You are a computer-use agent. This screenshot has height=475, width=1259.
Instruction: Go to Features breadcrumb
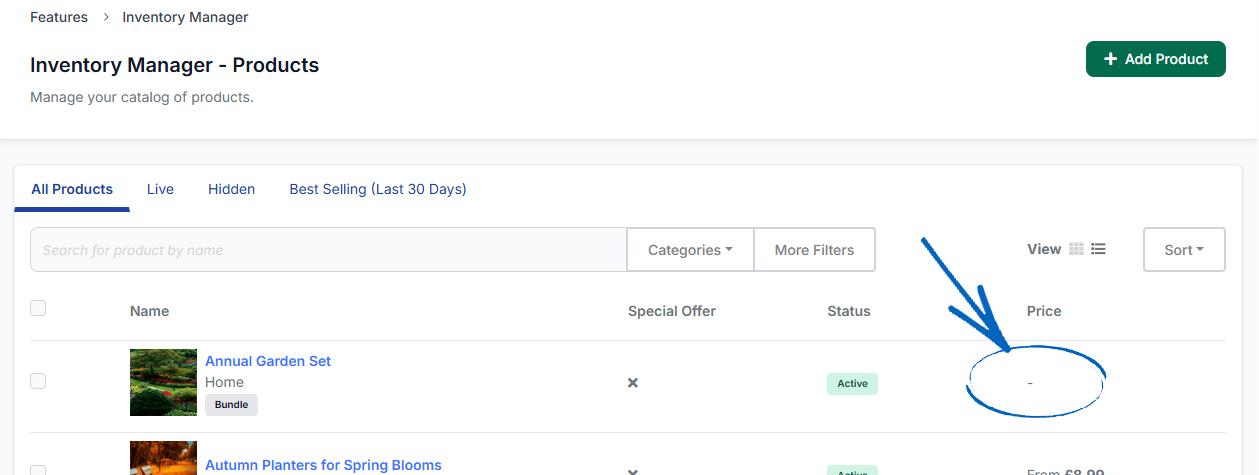click(59, 17)
